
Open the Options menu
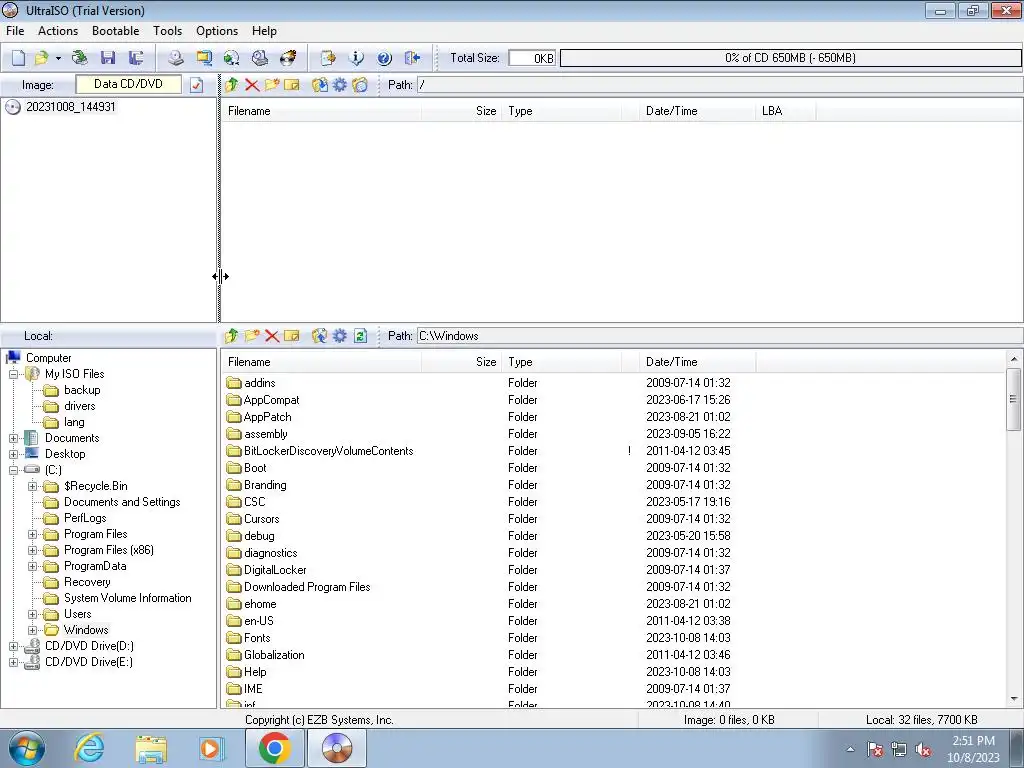pyautogui.click(x=217, y=31)
